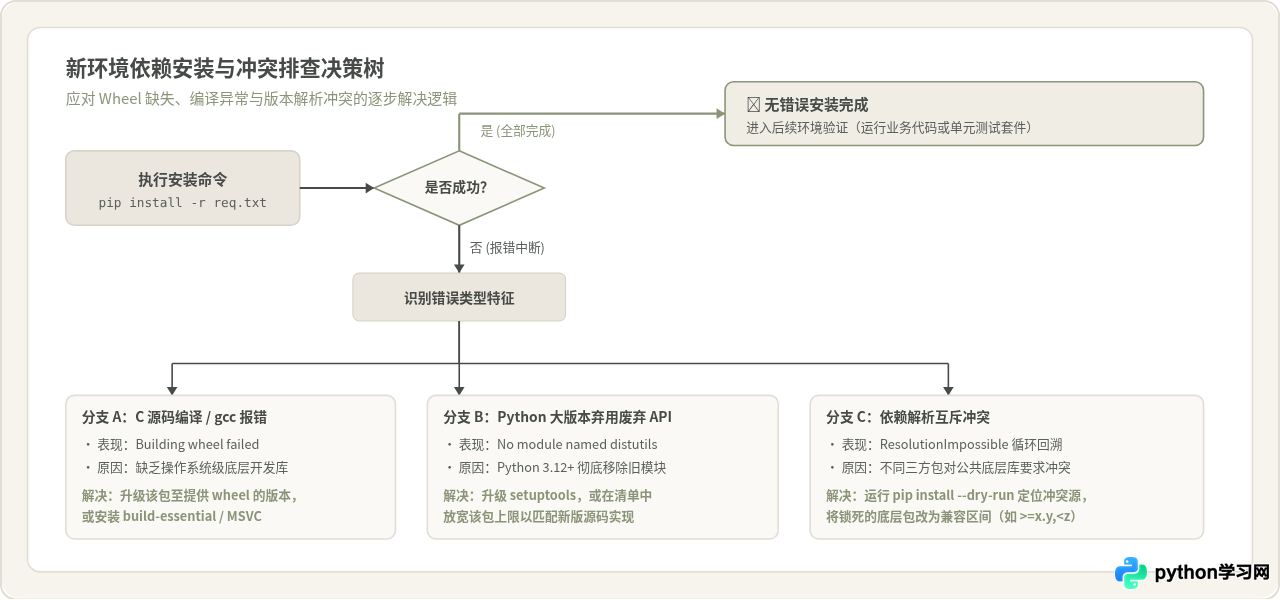Click the line 放宽该包上限以匹配新版源码实现
This screenshot has height=600, width=1280.
click(x=538, y=517)
